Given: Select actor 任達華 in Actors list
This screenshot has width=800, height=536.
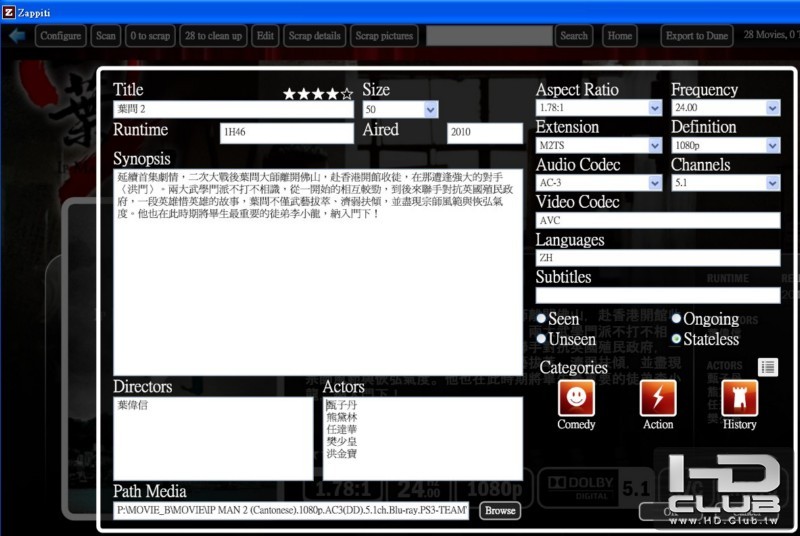Looking at the screenshot, I should click(x=341, y=429).
